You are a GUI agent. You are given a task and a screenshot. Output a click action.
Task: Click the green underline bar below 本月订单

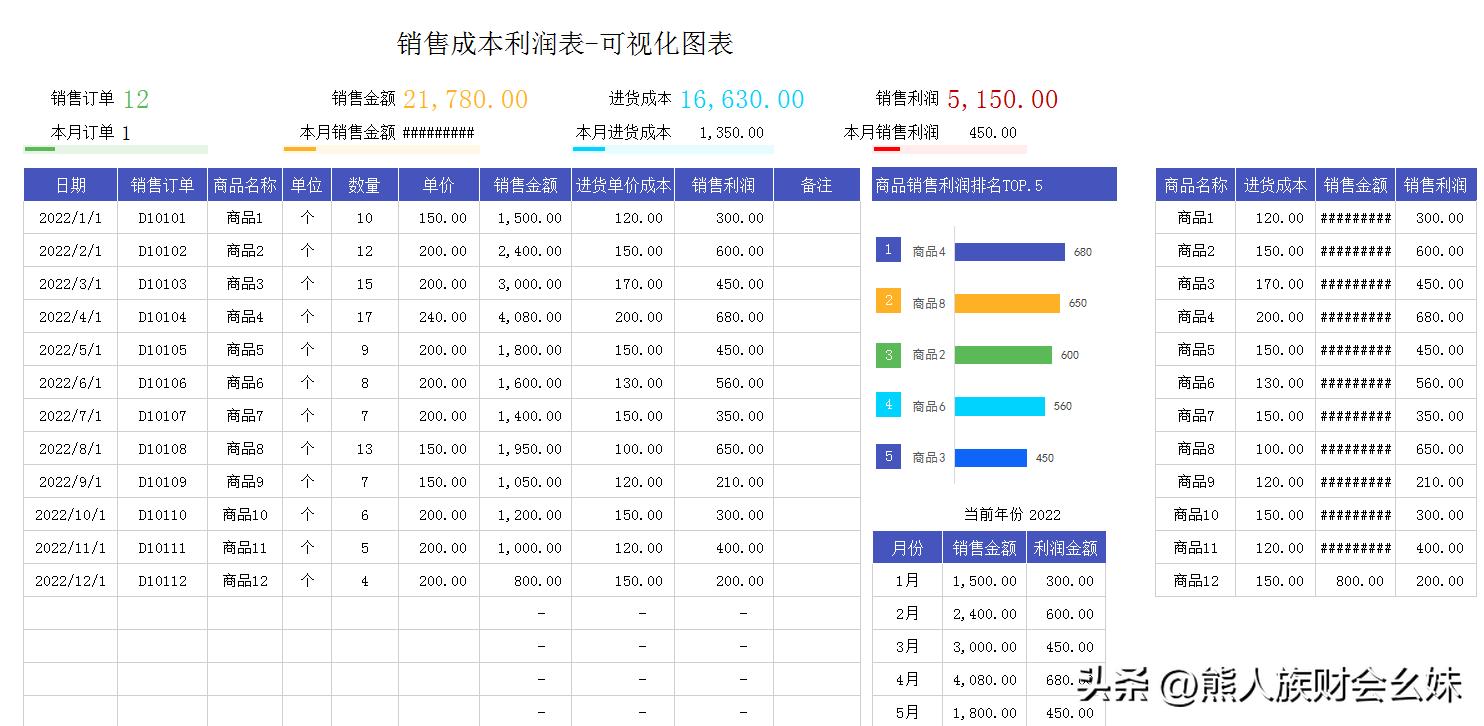(x=41, y=147)
